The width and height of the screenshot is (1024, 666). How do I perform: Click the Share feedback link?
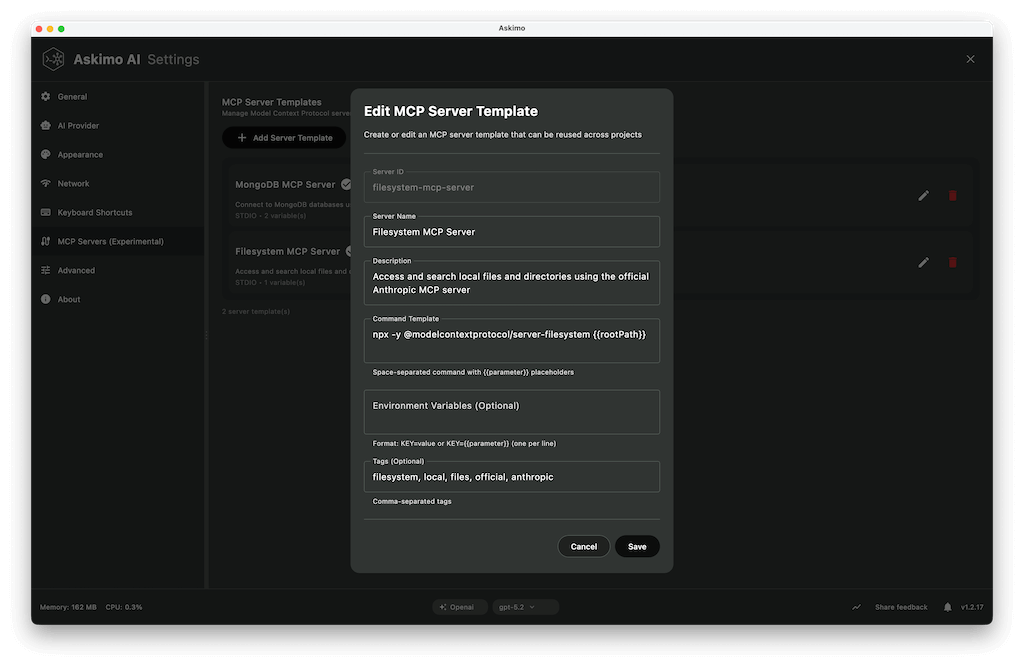(x=901, y=606)
